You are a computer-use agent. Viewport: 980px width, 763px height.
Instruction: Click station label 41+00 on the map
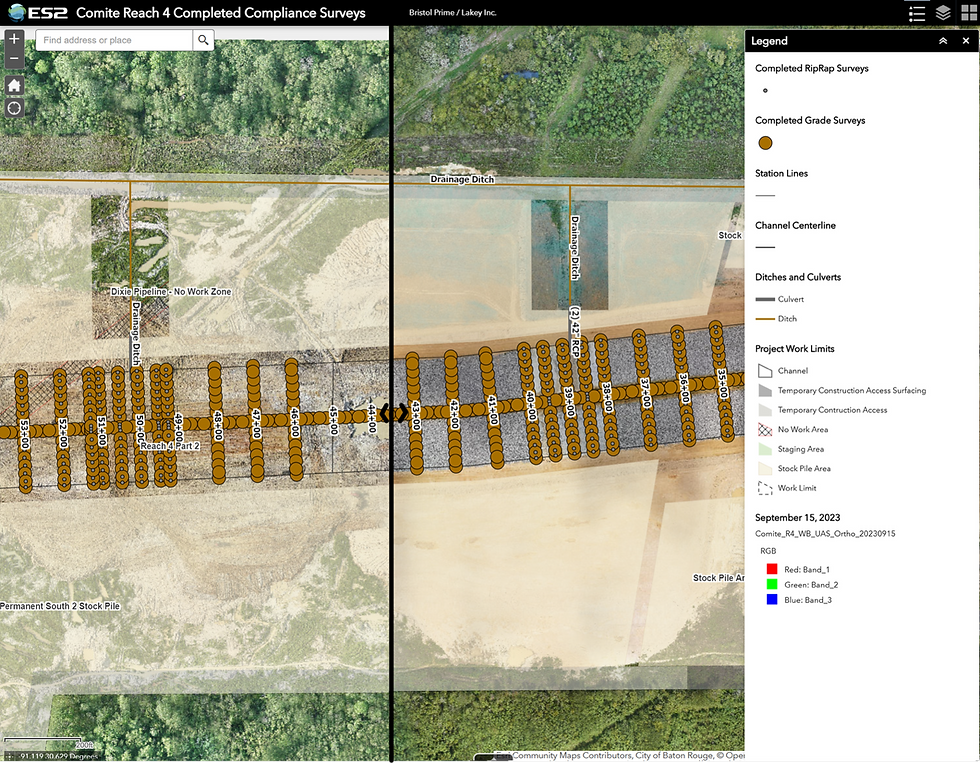(x=492, y=410)
